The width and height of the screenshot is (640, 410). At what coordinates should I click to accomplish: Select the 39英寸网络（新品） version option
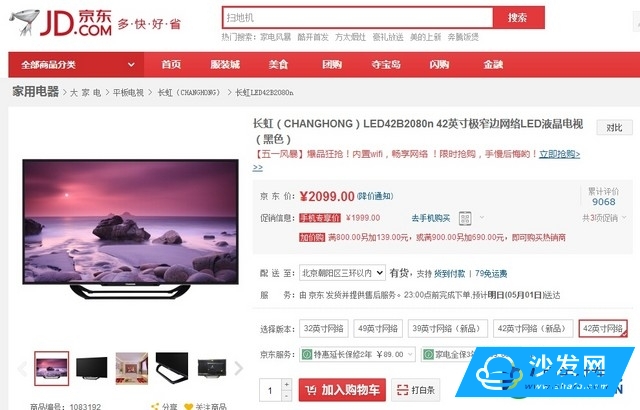tap(448, 328)
